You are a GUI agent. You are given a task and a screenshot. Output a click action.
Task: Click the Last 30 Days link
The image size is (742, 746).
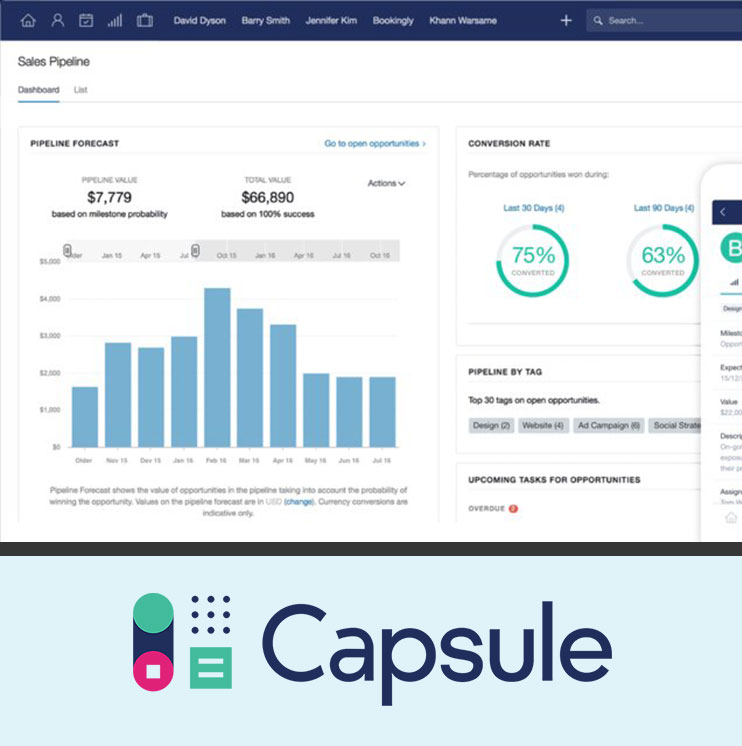point(533,208)
